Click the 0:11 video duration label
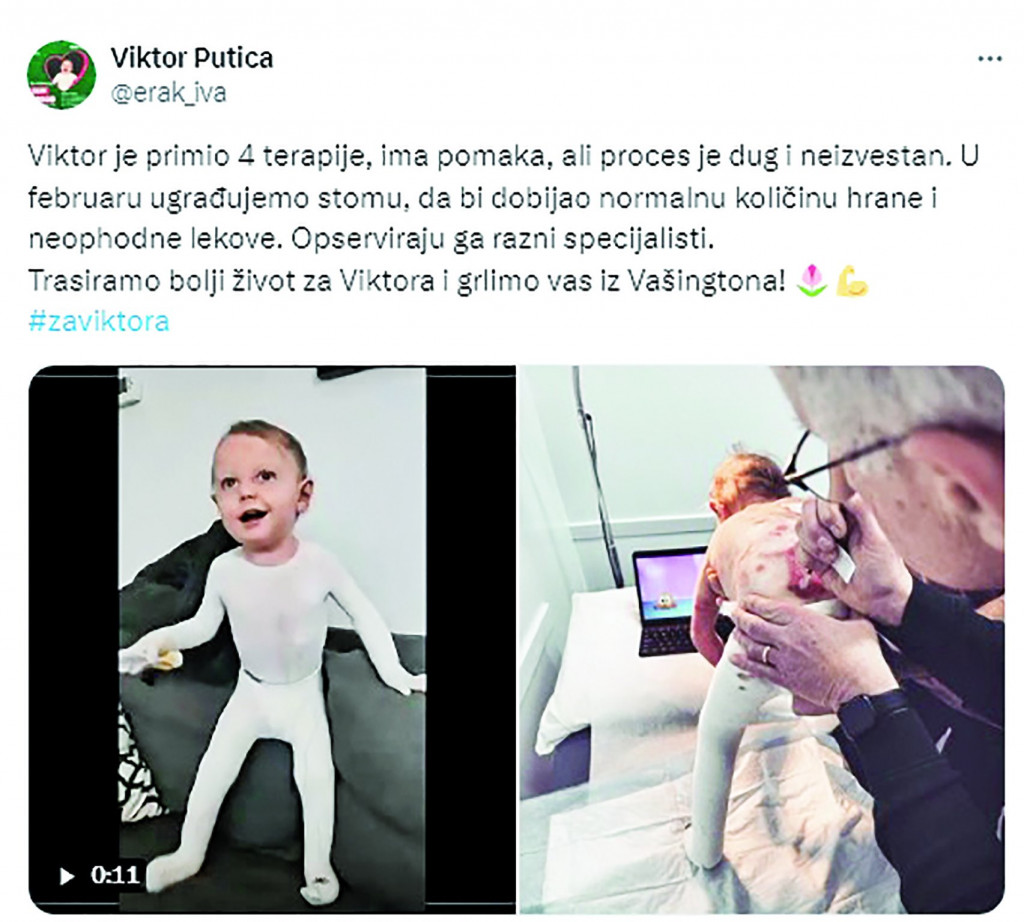Screen dimensions: 1024x922 pos(115,874)
